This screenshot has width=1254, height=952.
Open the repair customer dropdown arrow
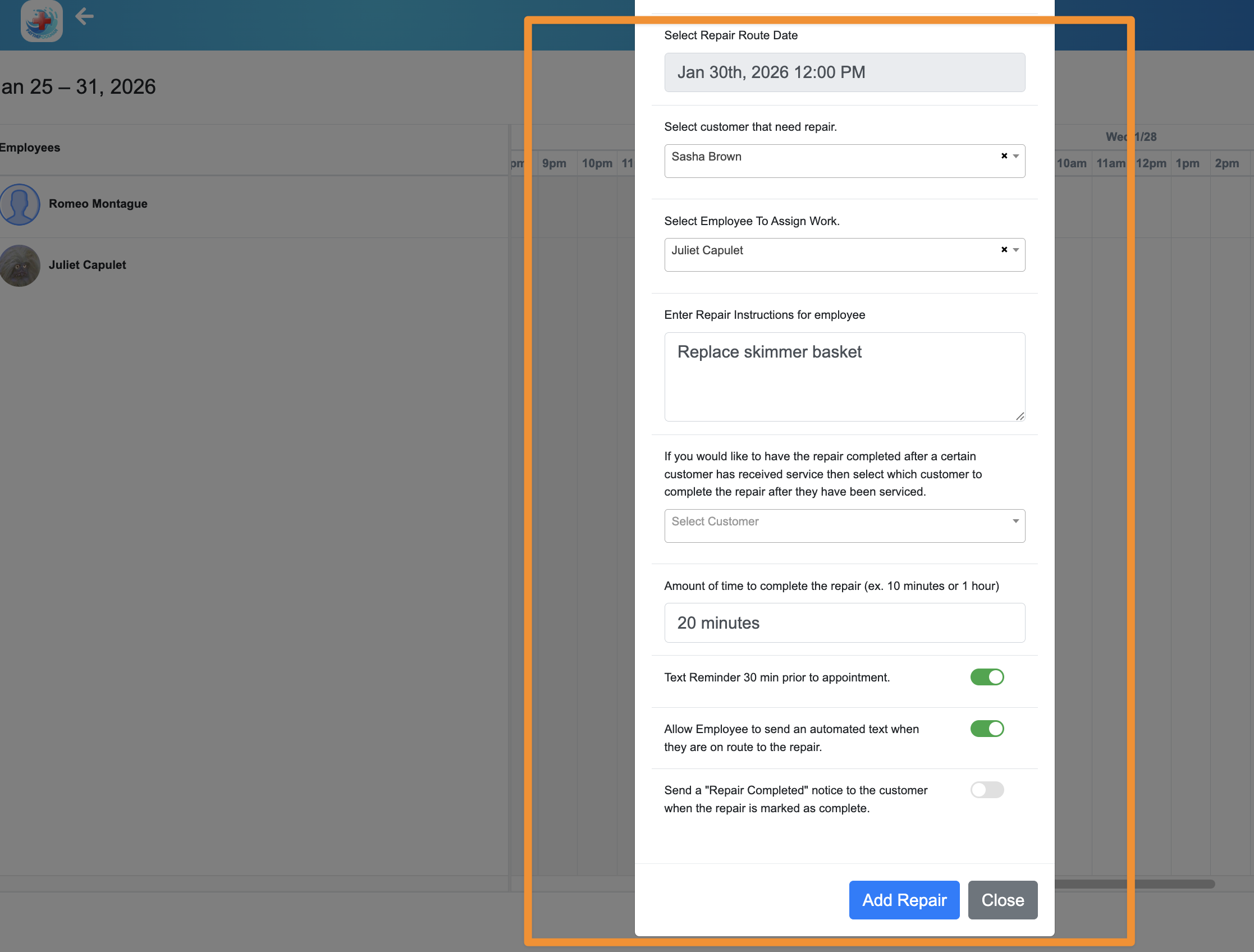(x=1016, y=156)
